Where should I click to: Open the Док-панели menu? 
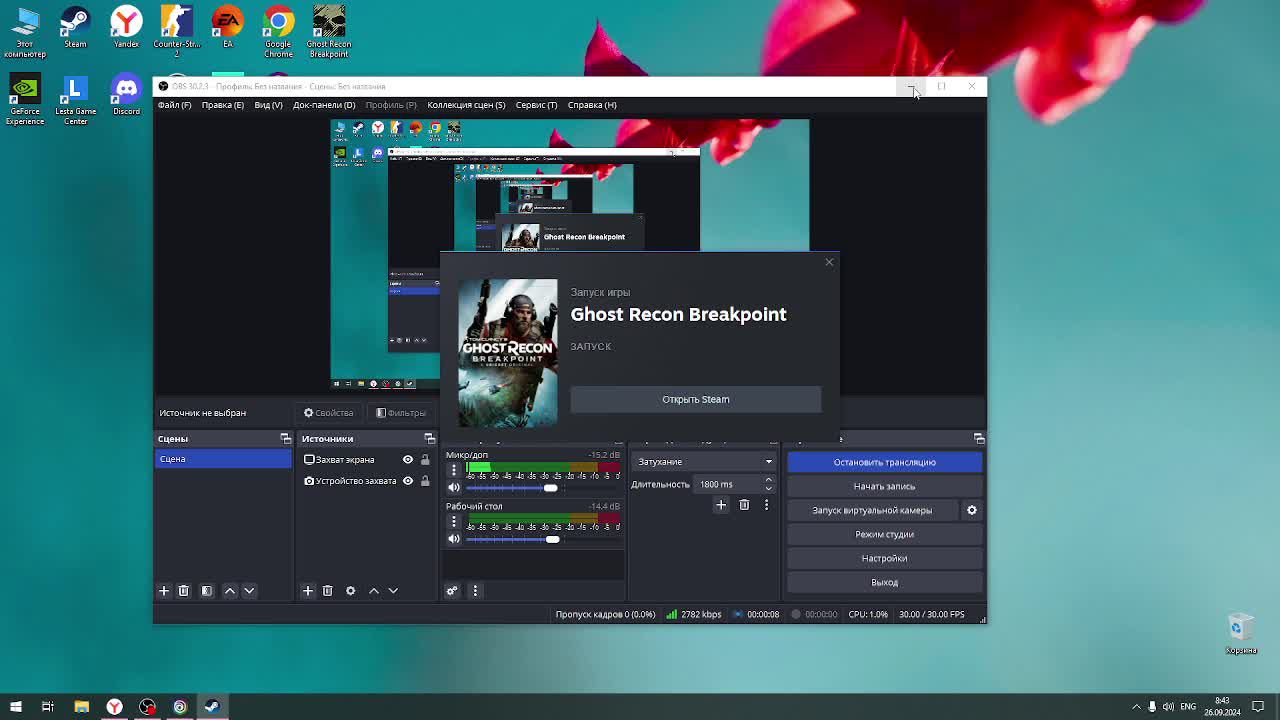324,105
